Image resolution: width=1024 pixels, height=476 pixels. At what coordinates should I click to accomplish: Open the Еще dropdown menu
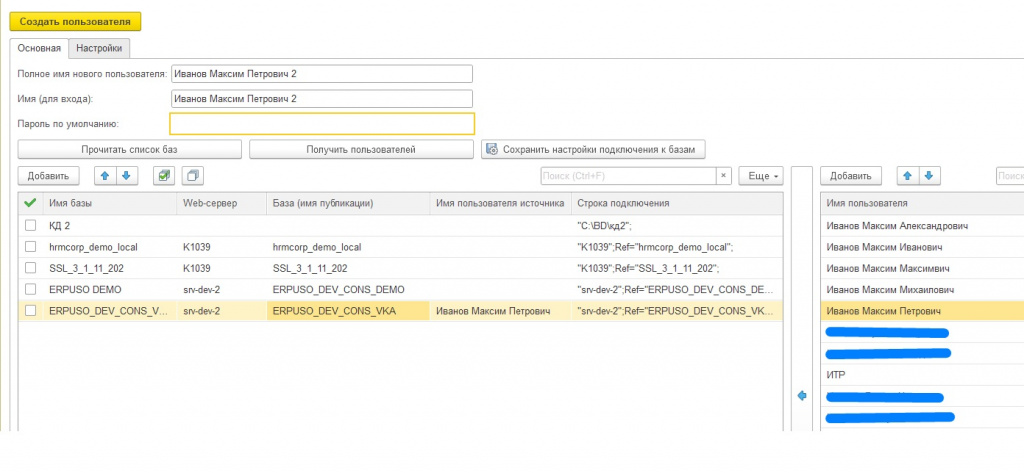pos(760,176)
